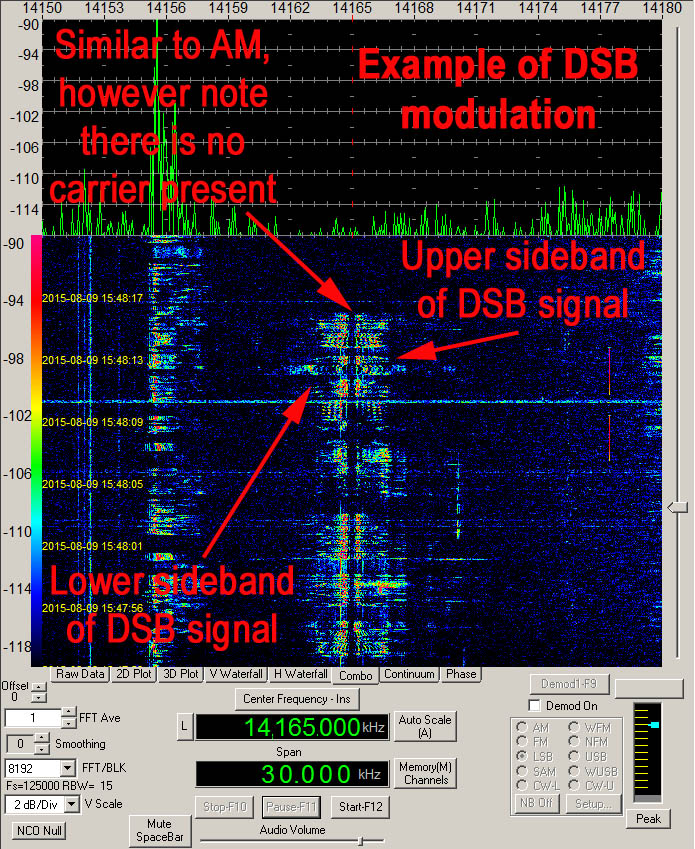Click the Pause-F11 button
This screenshot has height=849, width=695.
coord(291,807)
